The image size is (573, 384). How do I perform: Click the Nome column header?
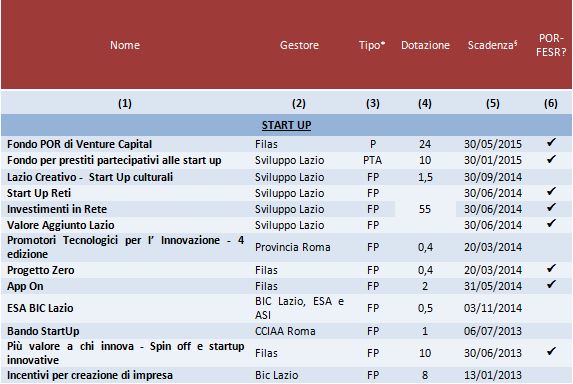[125, 45]
